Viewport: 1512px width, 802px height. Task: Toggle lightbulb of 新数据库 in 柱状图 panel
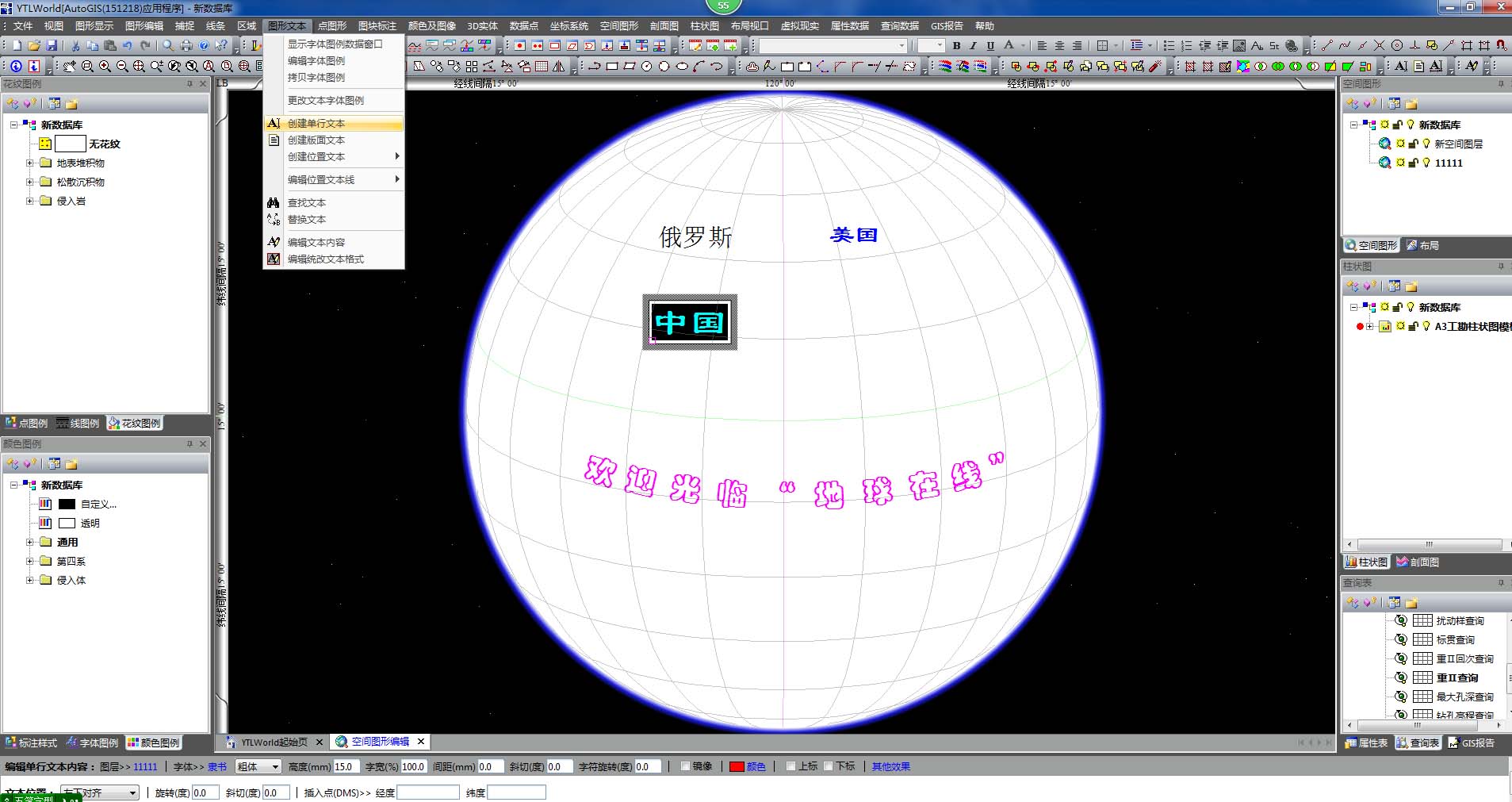click(x=1411, y=307)
